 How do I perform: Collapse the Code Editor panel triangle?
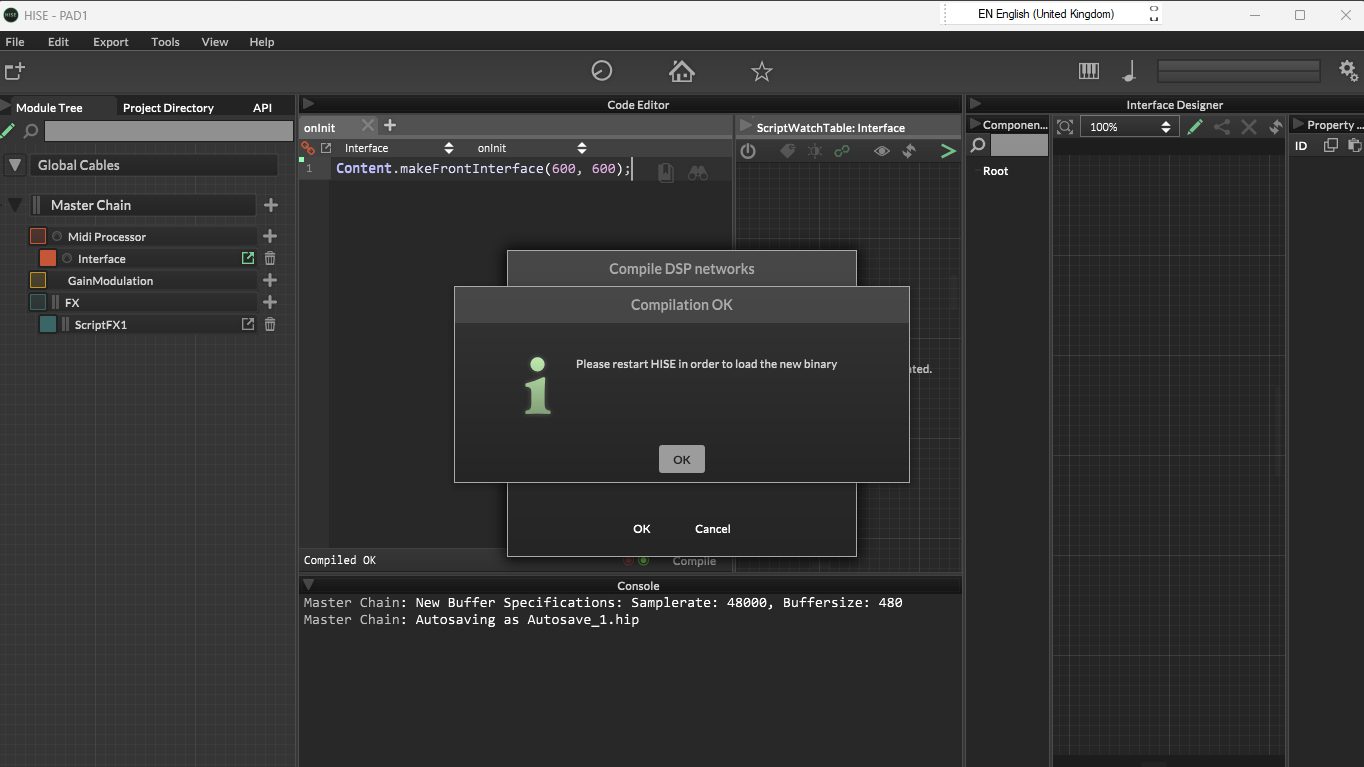[x=309, y=104]
